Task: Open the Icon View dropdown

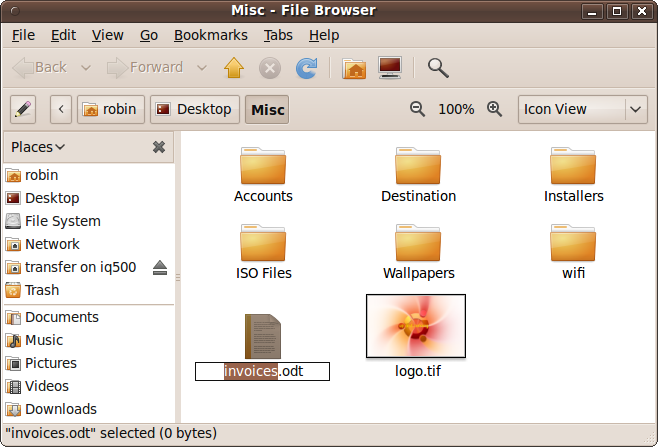Action: coord(583,110)
